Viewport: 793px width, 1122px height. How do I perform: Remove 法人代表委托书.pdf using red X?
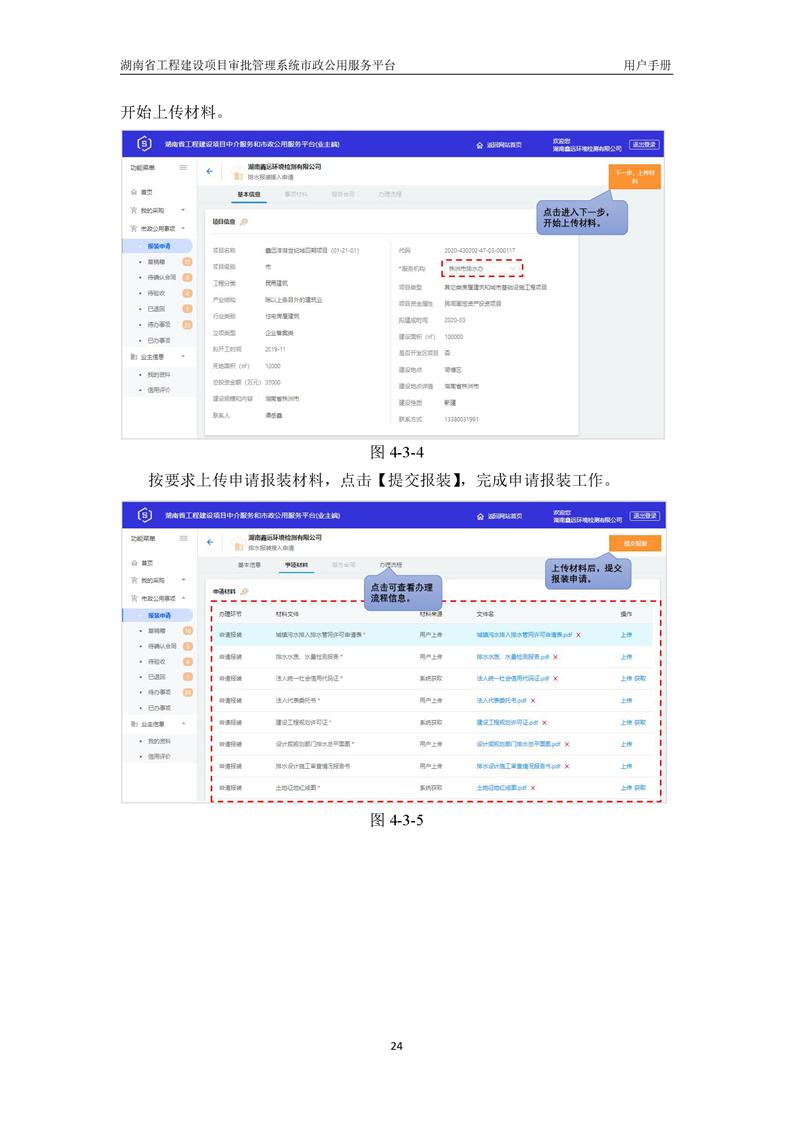pyautogui.click(x=532, y=701)
